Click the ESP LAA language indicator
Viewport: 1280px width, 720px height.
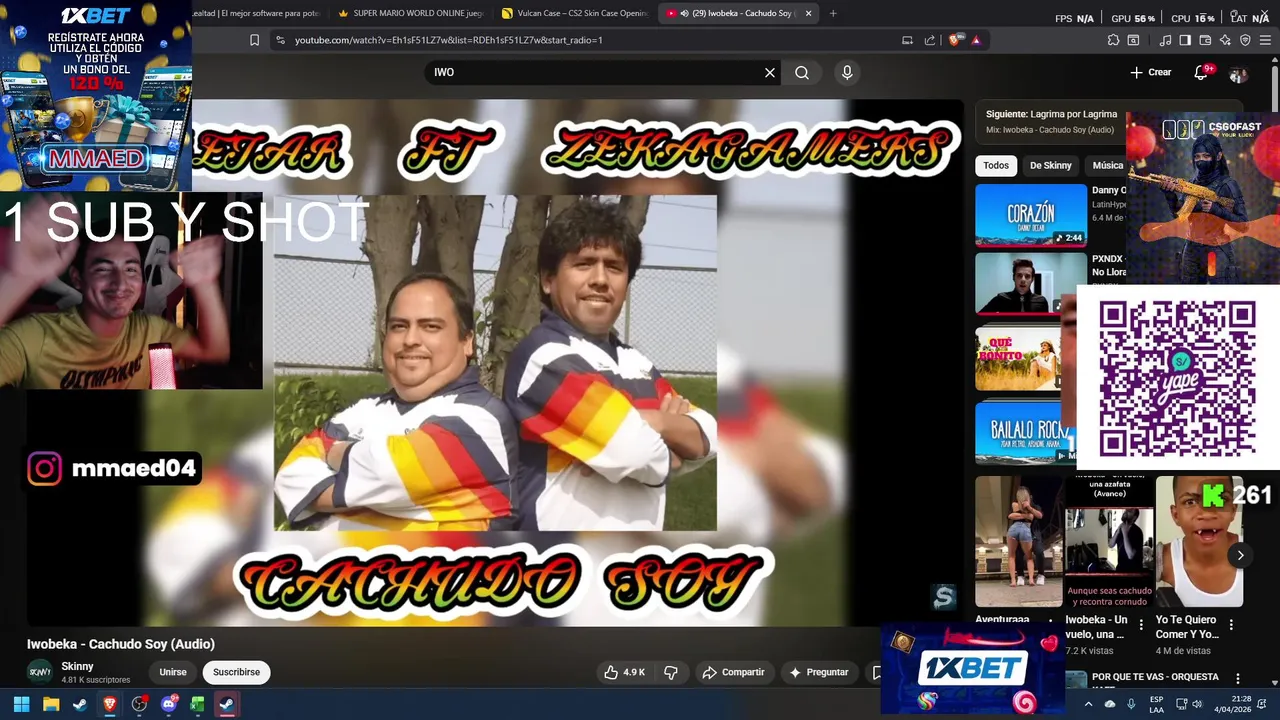click(1156, 704)
